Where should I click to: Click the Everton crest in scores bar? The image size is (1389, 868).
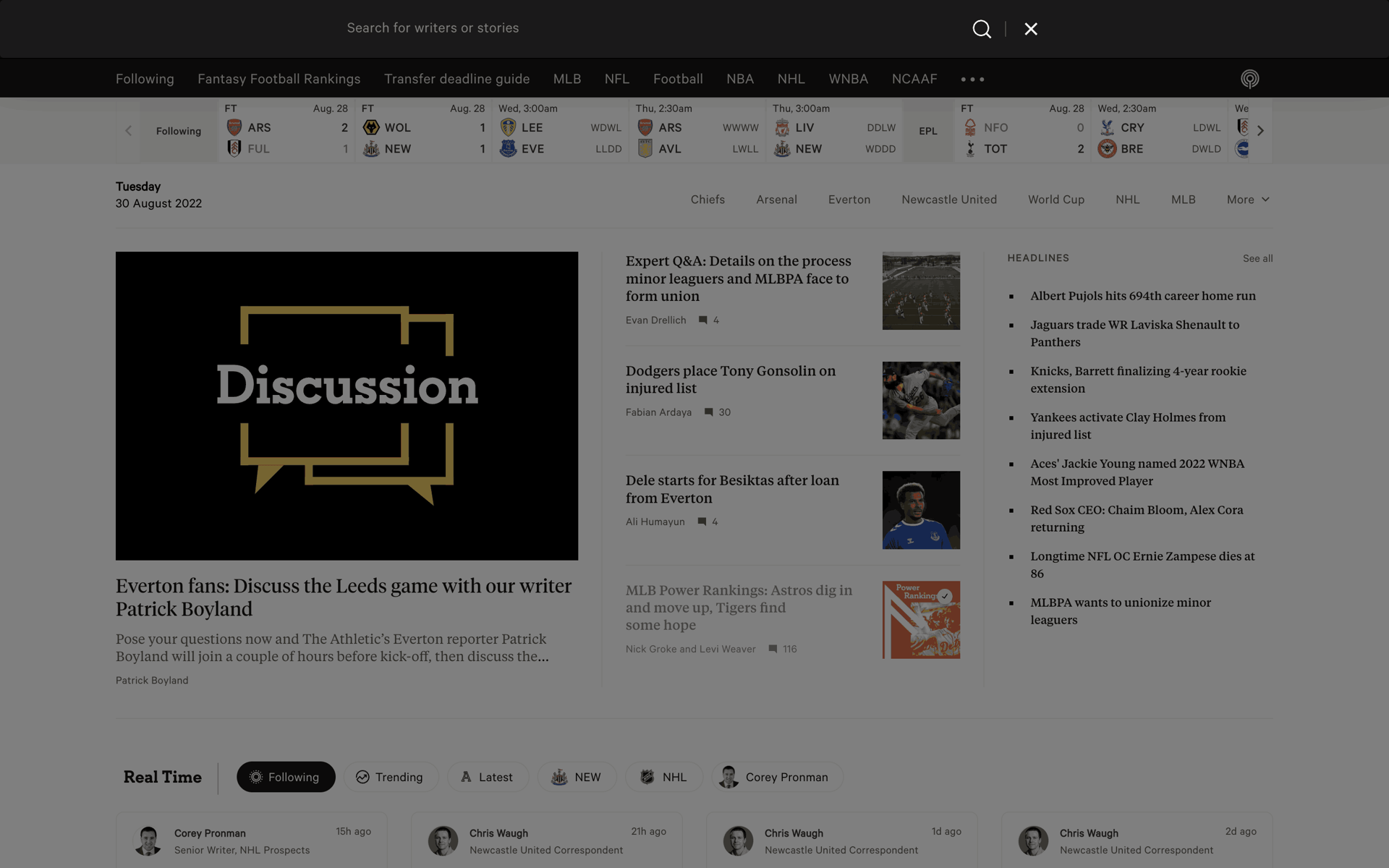(x=509, y=149)
